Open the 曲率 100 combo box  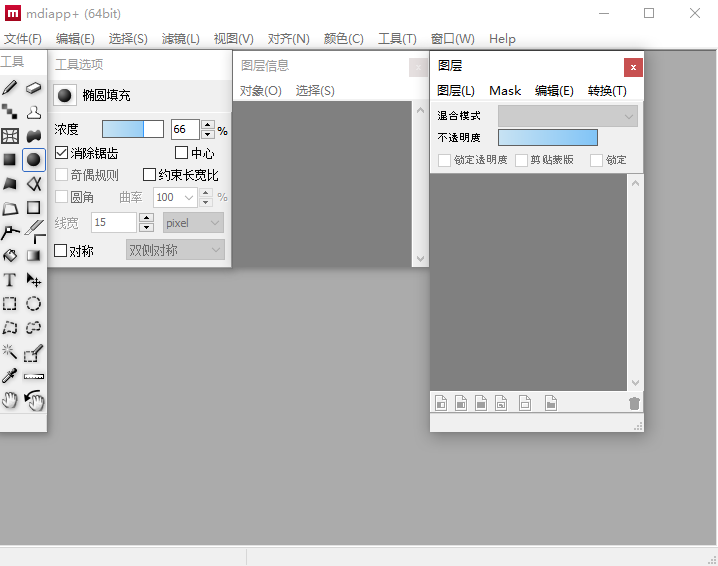click(175, 197)
